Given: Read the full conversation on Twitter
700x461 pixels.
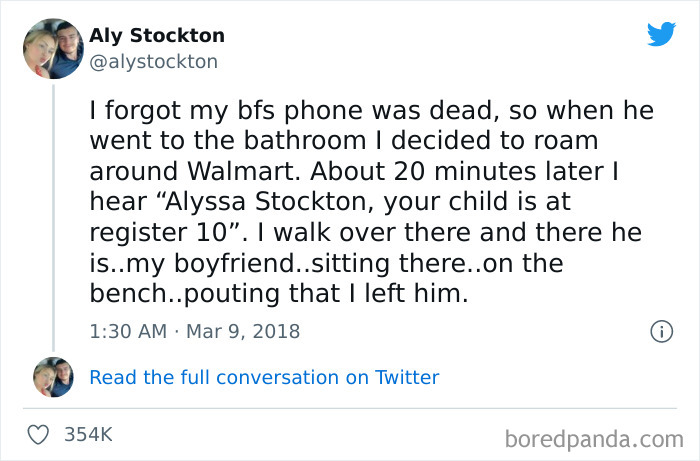Looking at the screenshot, I should pyautogui.click(x=264, y=377).
